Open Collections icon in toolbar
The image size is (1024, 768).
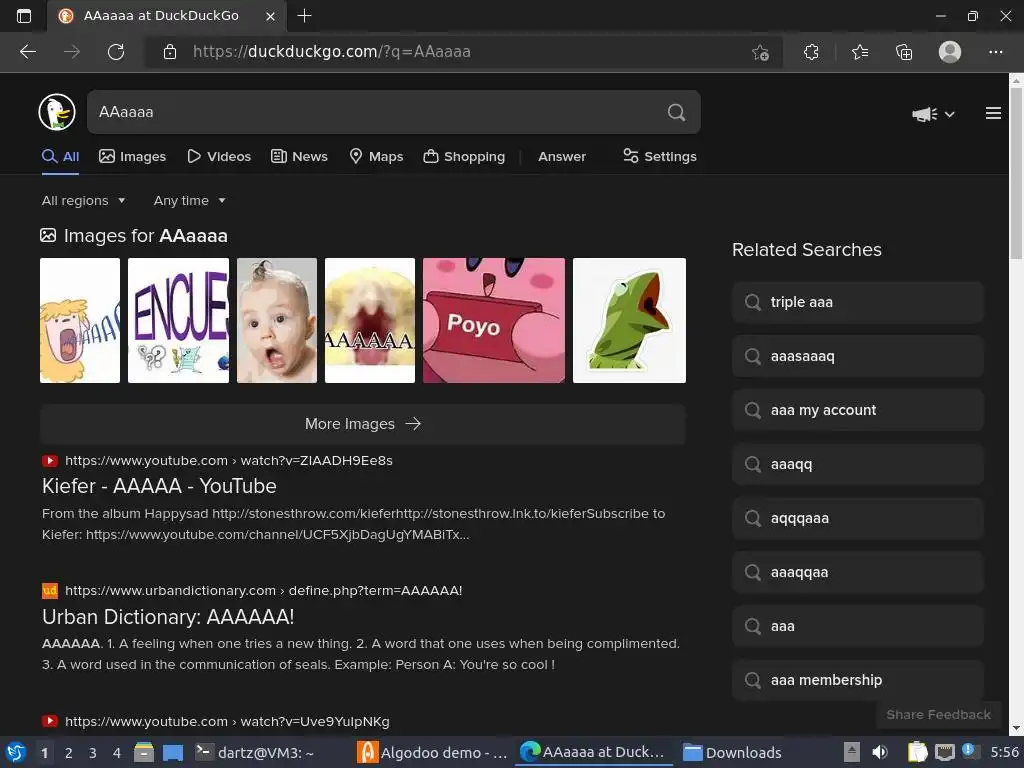point(904,52)
